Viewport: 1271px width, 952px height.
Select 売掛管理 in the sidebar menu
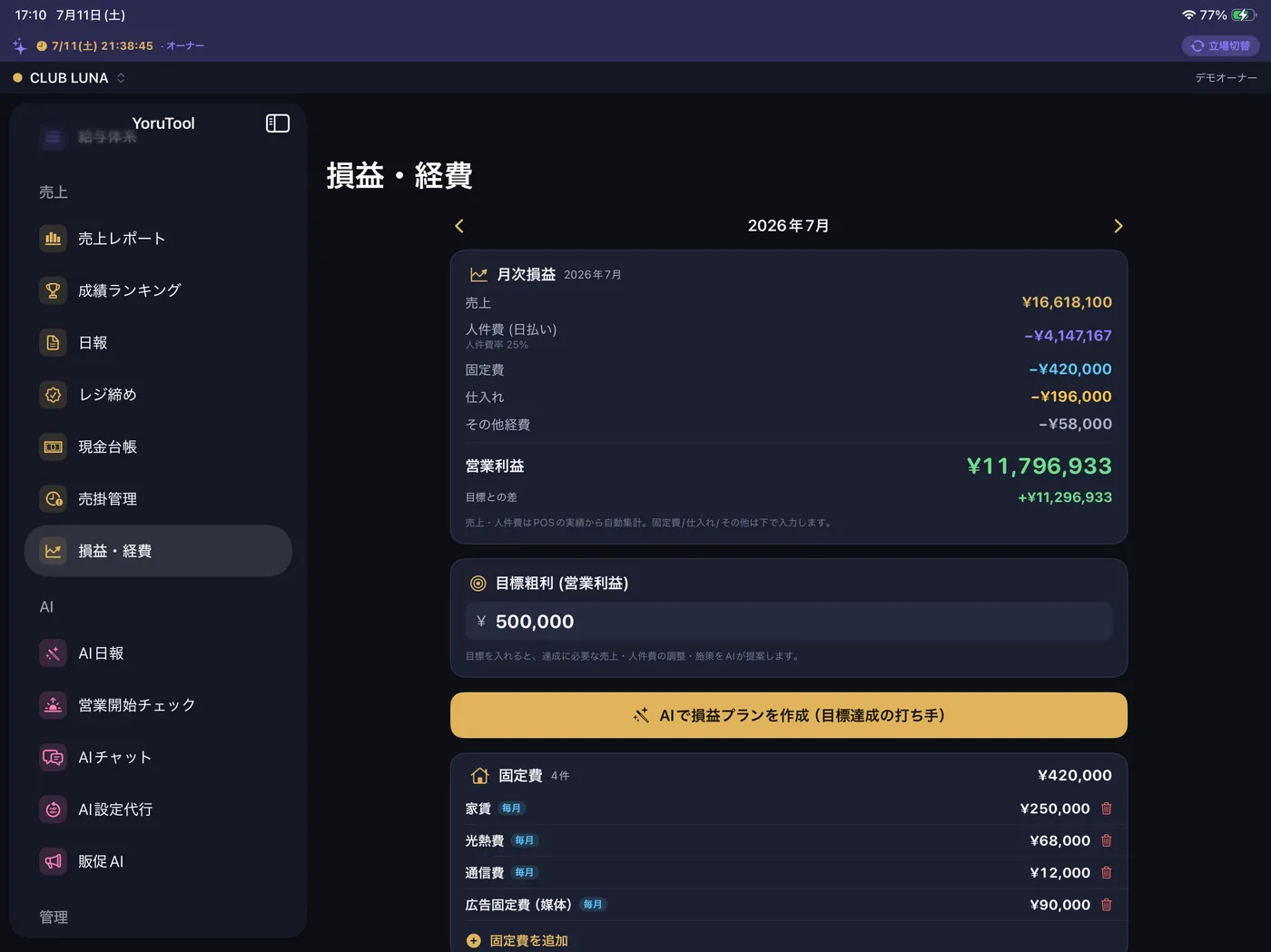coord(158,499)
